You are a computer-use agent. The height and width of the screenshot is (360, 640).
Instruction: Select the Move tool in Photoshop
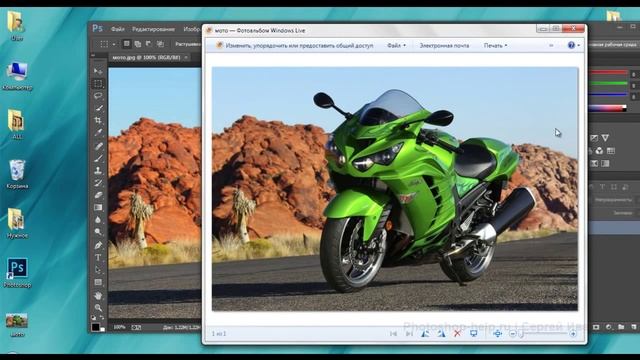coord(98,71)
